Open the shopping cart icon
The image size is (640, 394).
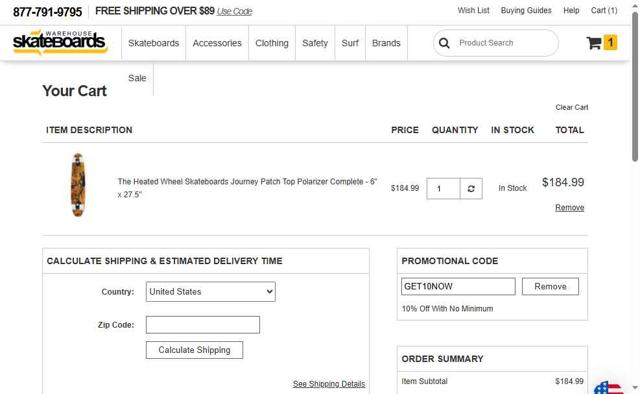[594, 43]
